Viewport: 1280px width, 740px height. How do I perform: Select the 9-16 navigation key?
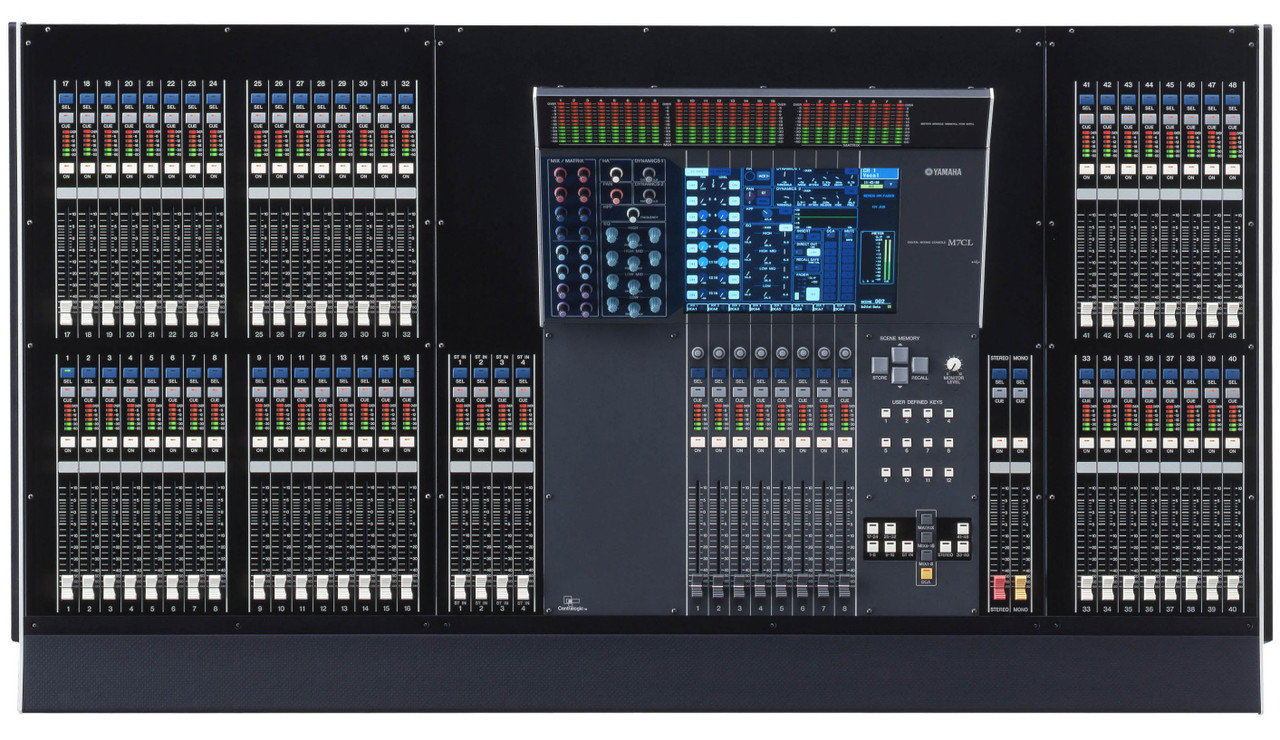pyautogui.click(x=890, y=546)
